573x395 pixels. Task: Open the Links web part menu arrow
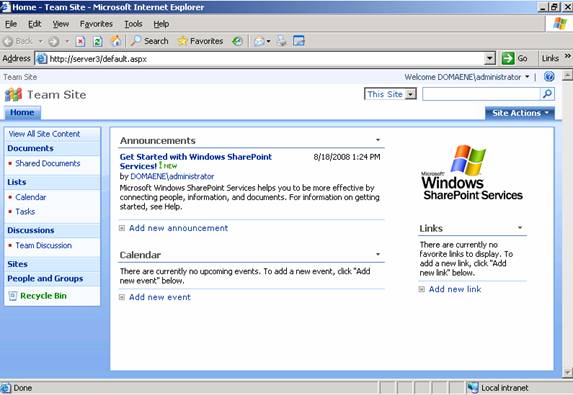click(x=520, y=228)
